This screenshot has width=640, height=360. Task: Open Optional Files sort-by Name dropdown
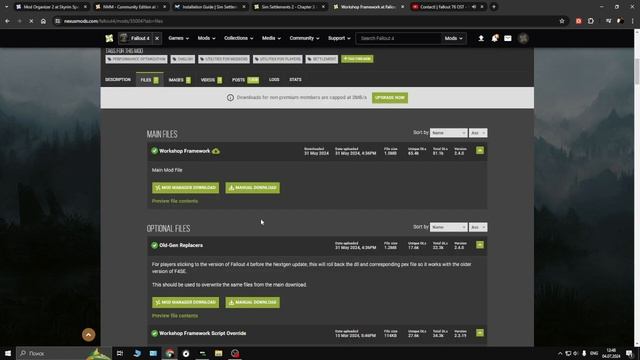click(x=448, y=227)
